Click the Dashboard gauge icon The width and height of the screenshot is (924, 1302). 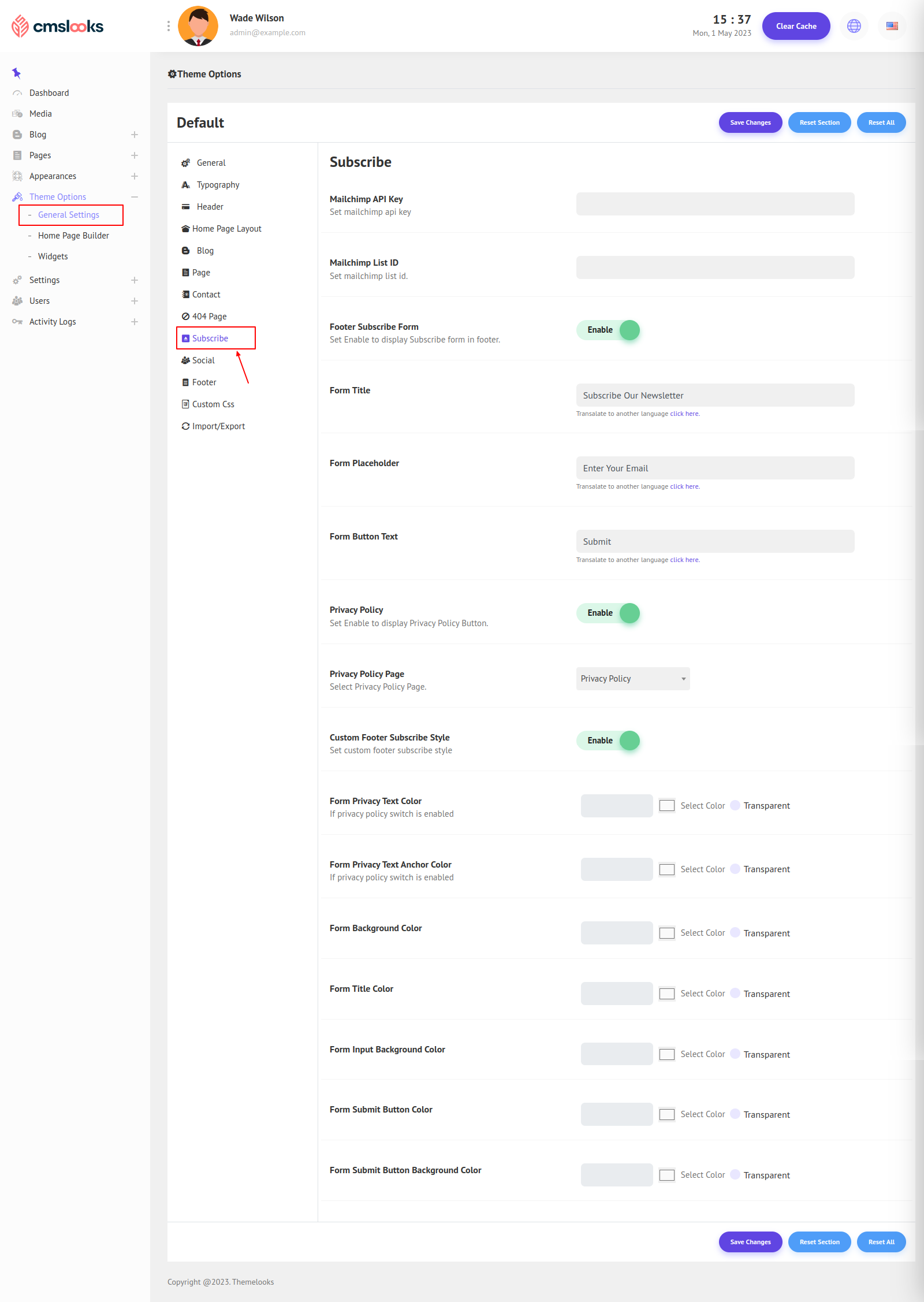click(x=17, y=93)
